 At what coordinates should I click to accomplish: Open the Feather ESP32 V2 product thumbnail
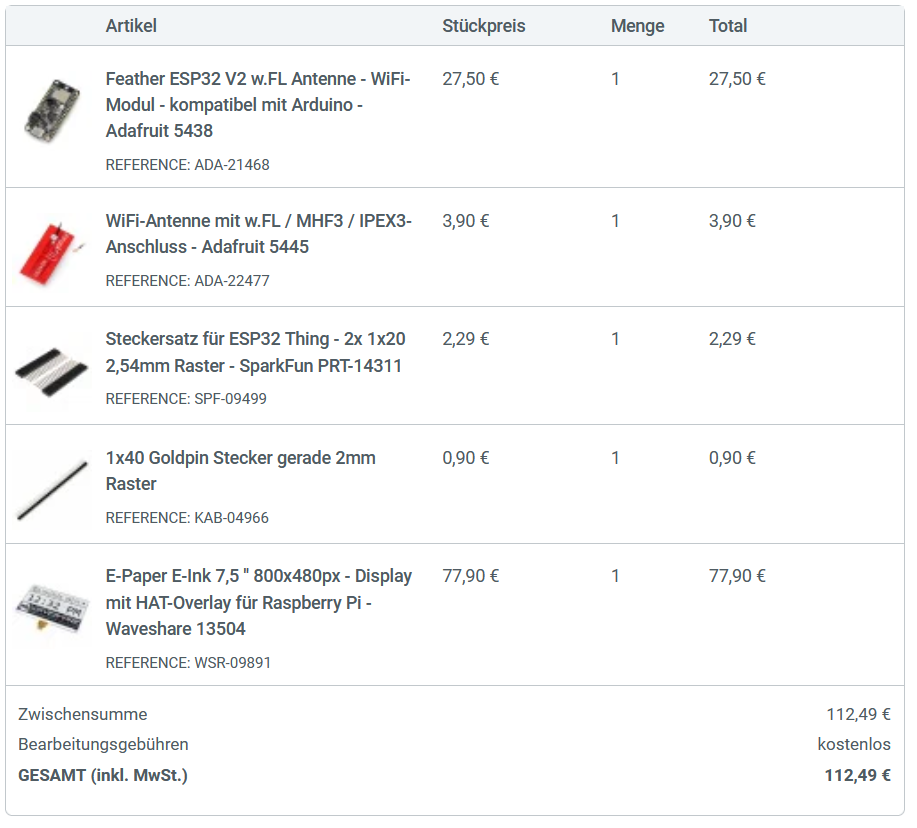[52, 110]
